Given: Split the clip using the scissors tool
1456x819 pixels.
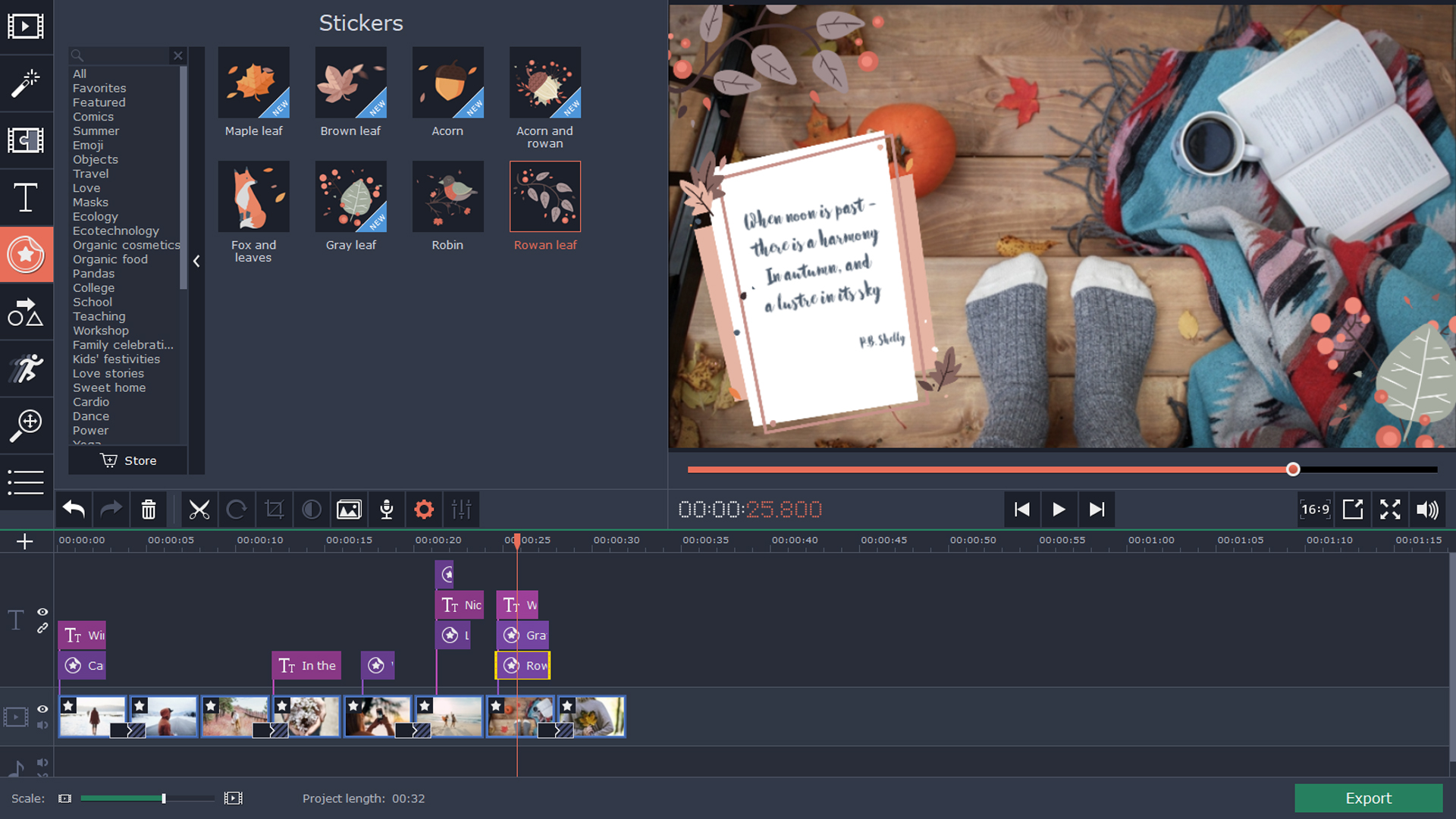Looking at the screenshot, I should 199,510.
